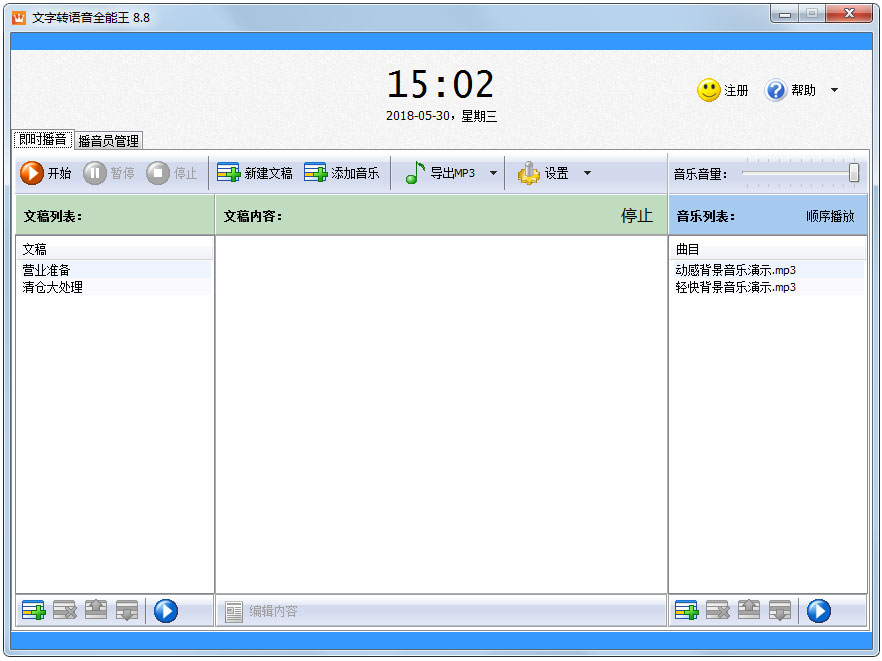Select the 营业准备 script
This screenshot has width=882, height=661.
coord(115,270)
